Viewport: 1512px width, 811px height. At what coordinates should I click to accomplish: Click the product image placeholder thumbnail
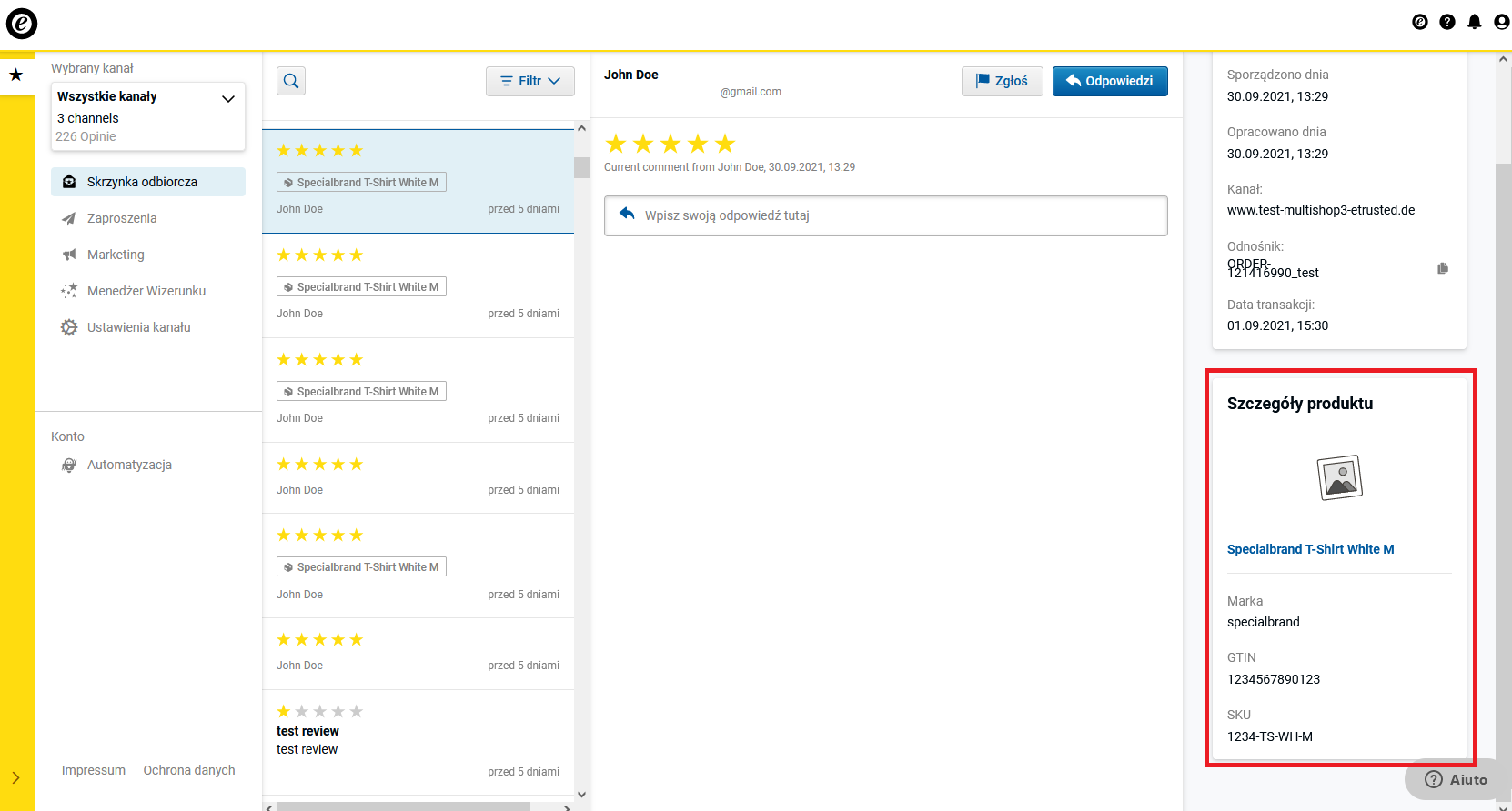pyautogui.click(x=1340, y=477)
